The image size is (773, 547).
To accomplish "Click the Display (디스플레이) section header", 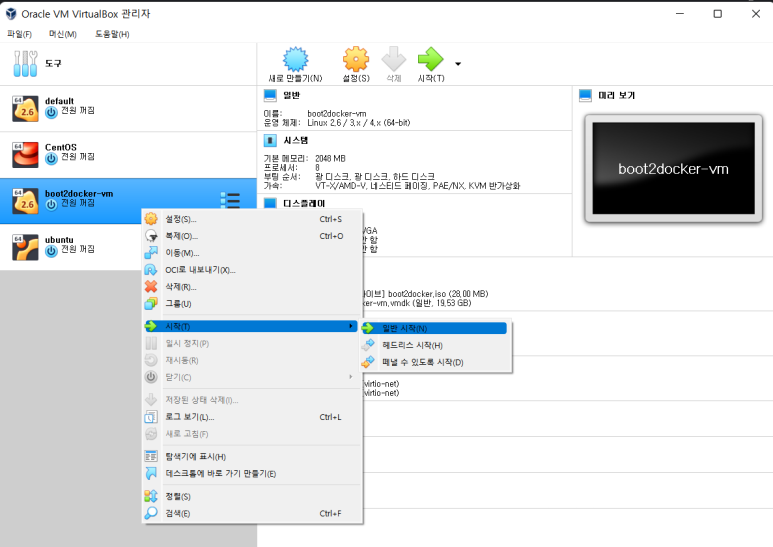I will click(304, 203).
